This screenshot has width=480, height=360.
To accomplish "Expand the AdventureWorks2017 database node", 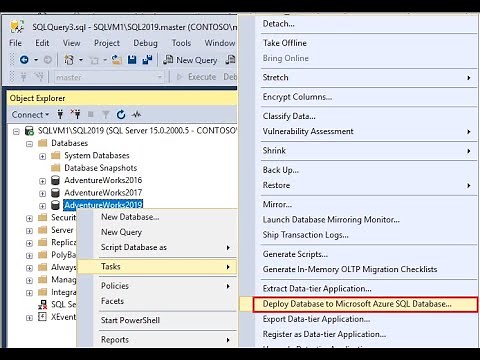I will [x=42, y=193].
